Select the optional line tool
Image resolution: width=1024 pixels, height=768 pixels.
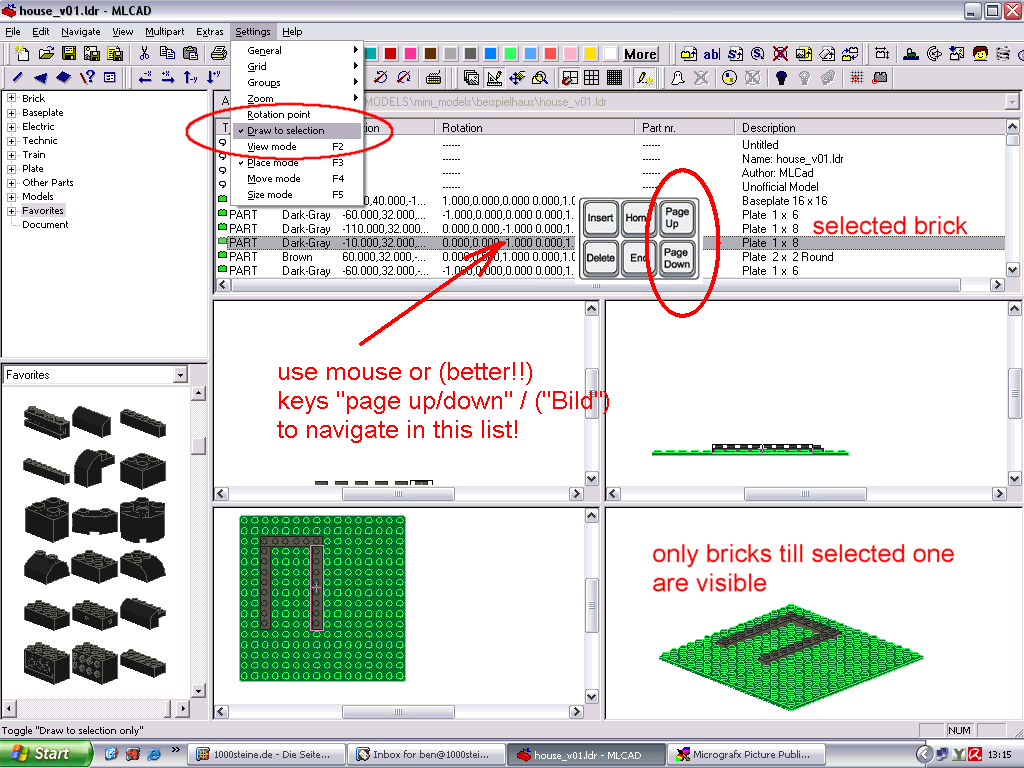pos(87,78)
